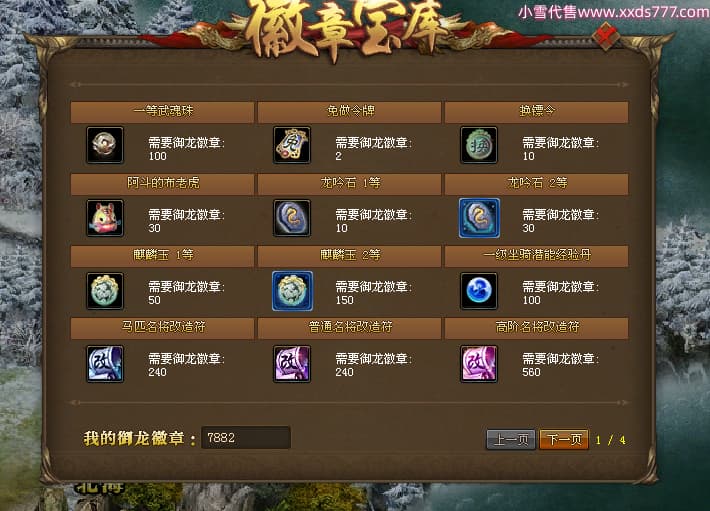Click the 高阶名将改造符 header label
710x511 pixels.
point(537,327)
